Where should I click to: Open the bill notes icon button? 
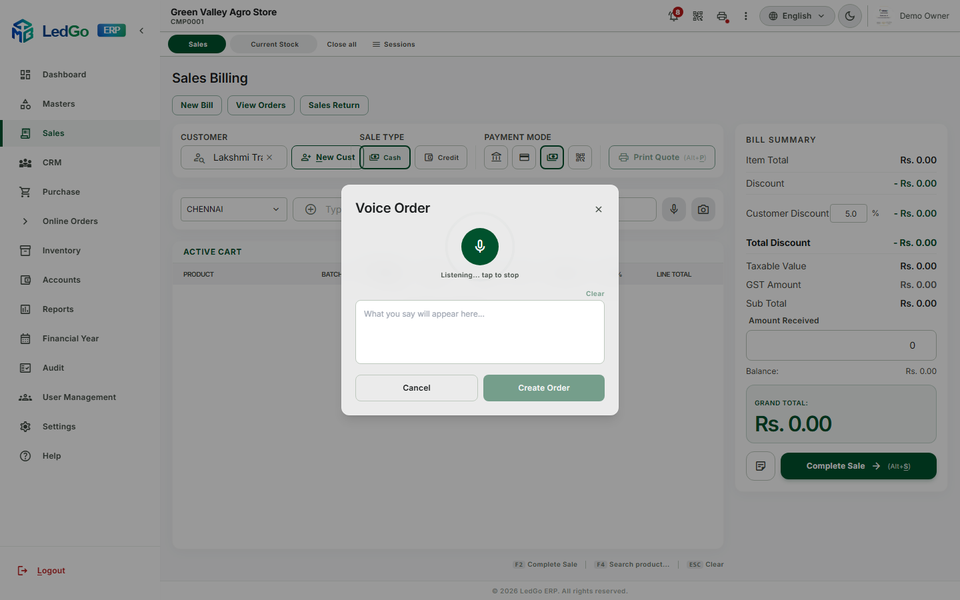760,466
